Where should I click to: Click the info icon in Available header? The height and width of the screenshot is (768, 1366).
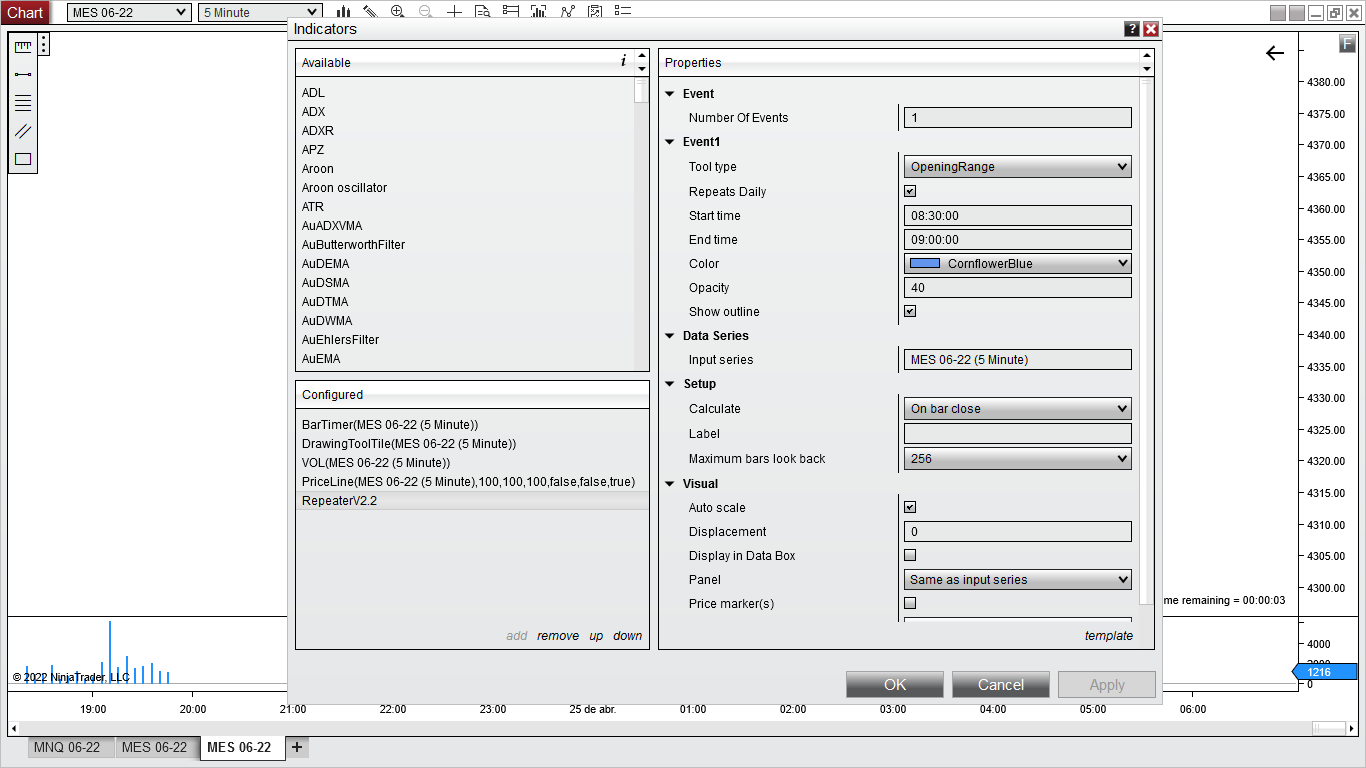pyautogui.click(x=623, y=61)
